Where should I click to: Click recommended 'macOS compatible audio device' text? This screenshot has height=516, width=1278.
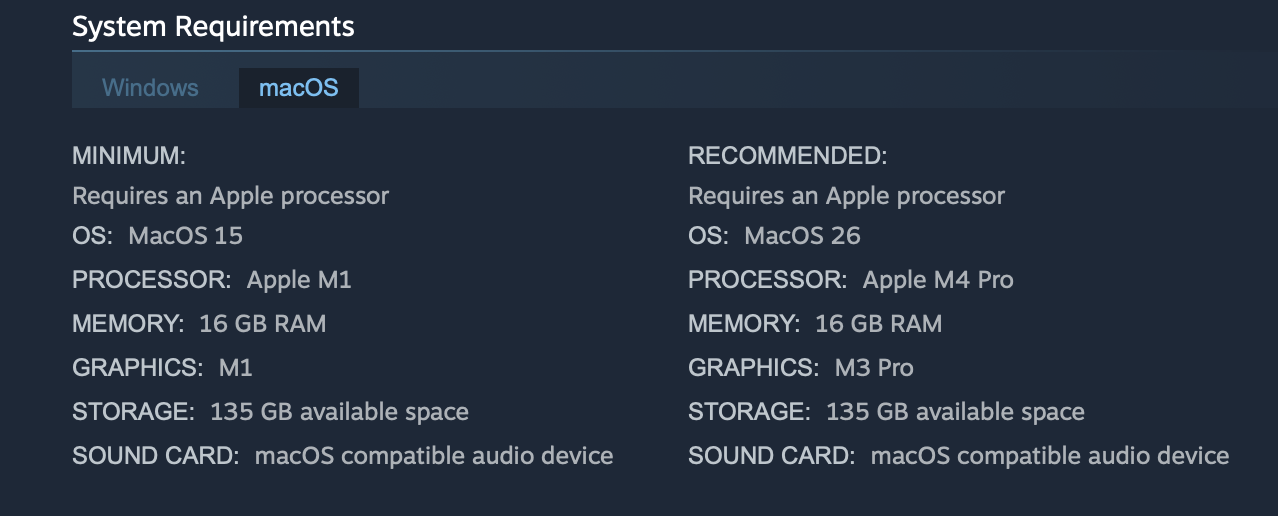point(1050,456)
